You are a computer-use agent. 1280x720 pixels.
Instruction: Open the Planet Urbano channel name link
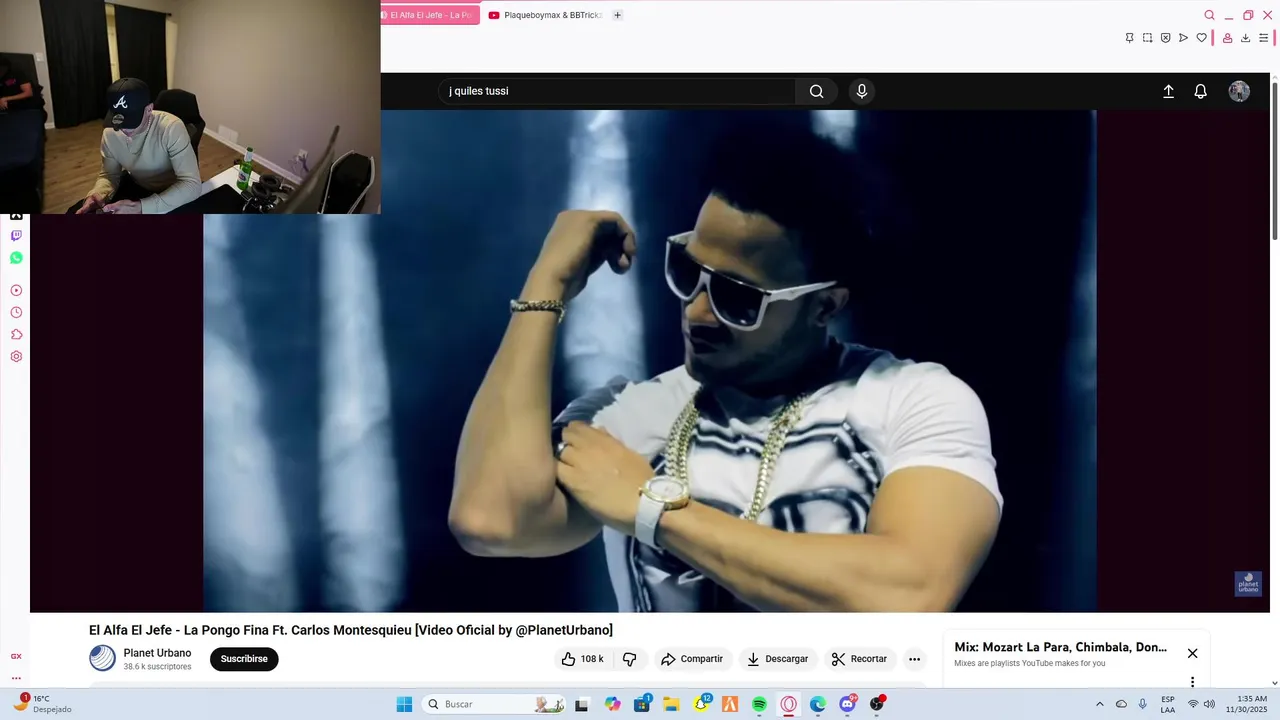pyautogui.click(x=157, y=653)
